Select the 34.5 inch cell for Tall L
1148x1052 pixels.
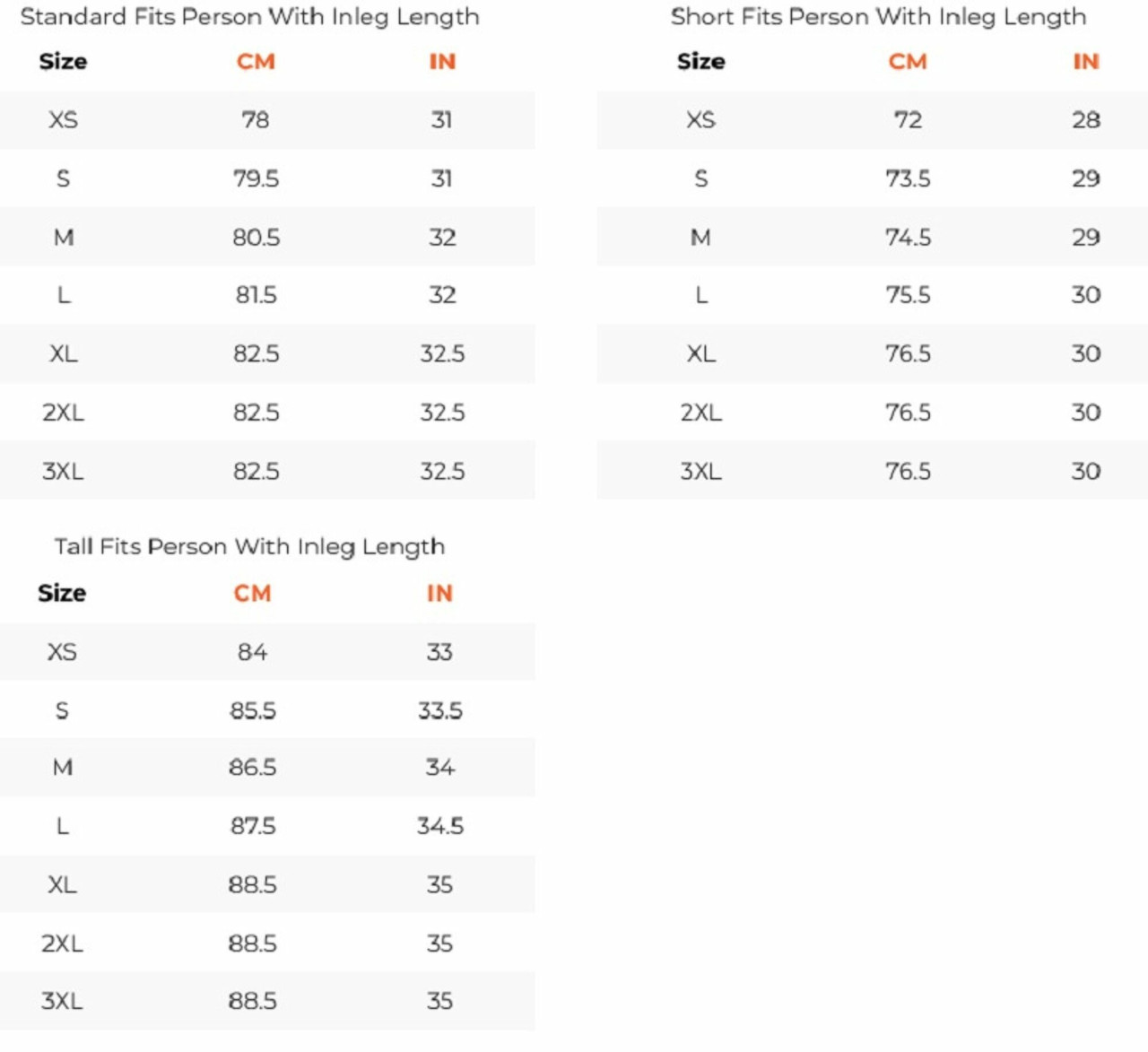pos(439,826)
